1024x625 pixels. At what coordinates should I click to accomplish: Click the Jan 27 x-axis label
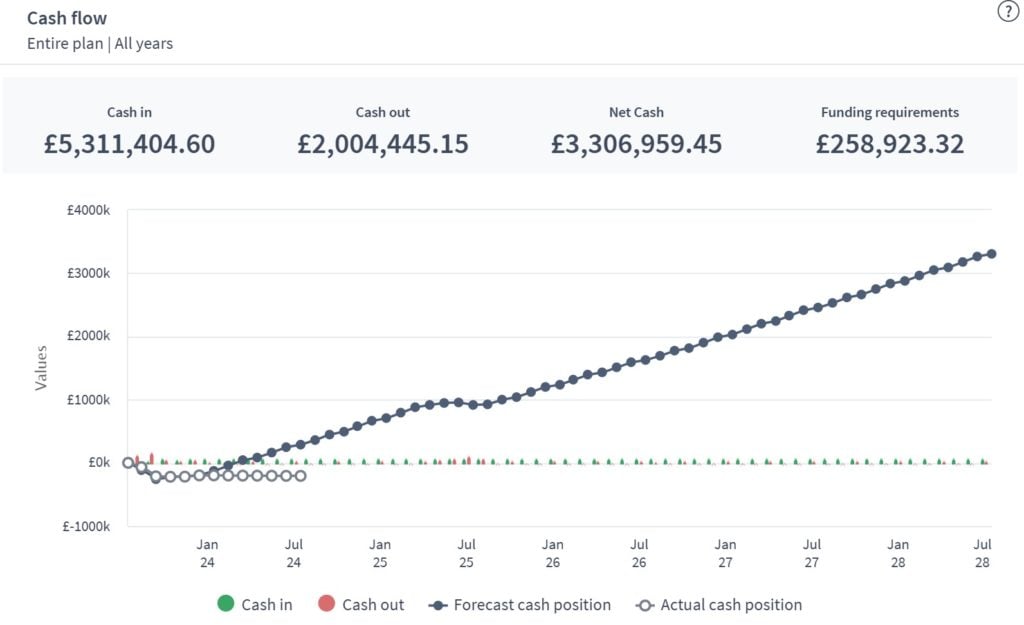[725, 553]
